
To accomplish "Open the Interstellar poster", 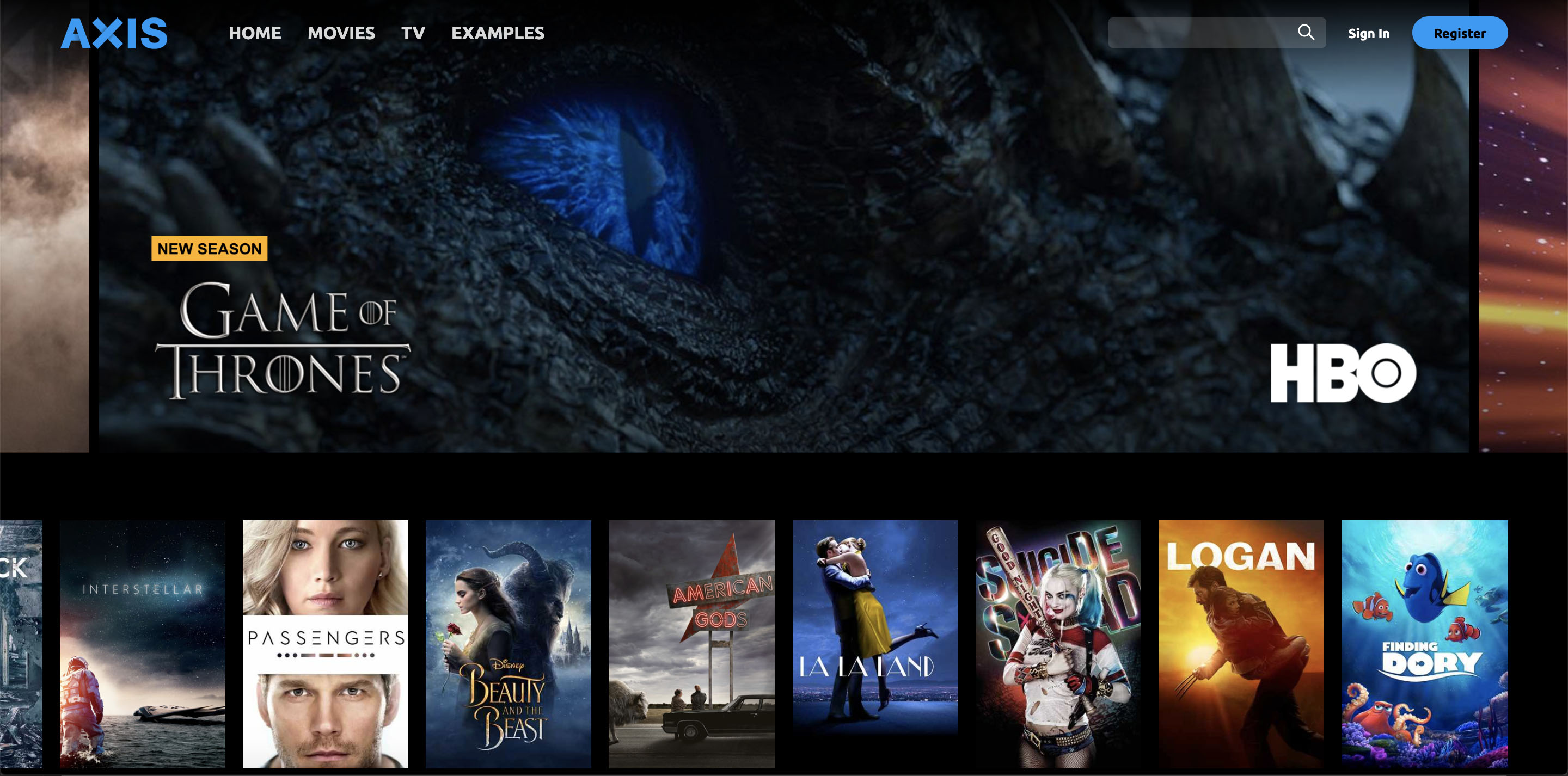I will pos(143,644).
